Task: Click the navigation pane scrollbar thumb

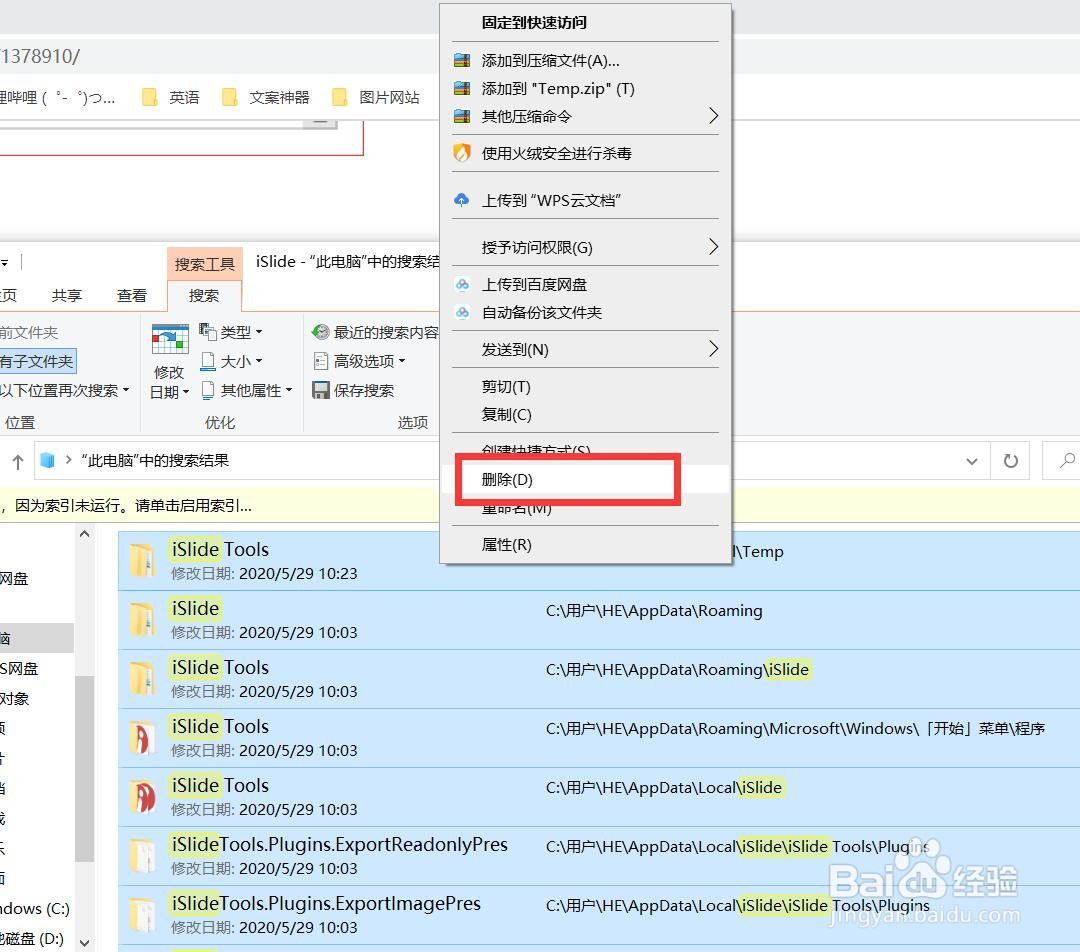Action: tap(85, 768)
